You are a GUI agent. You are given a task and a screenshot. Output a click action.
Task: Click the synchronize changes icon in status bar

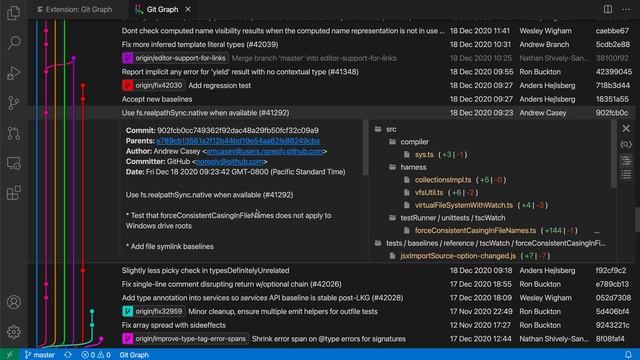68,355
